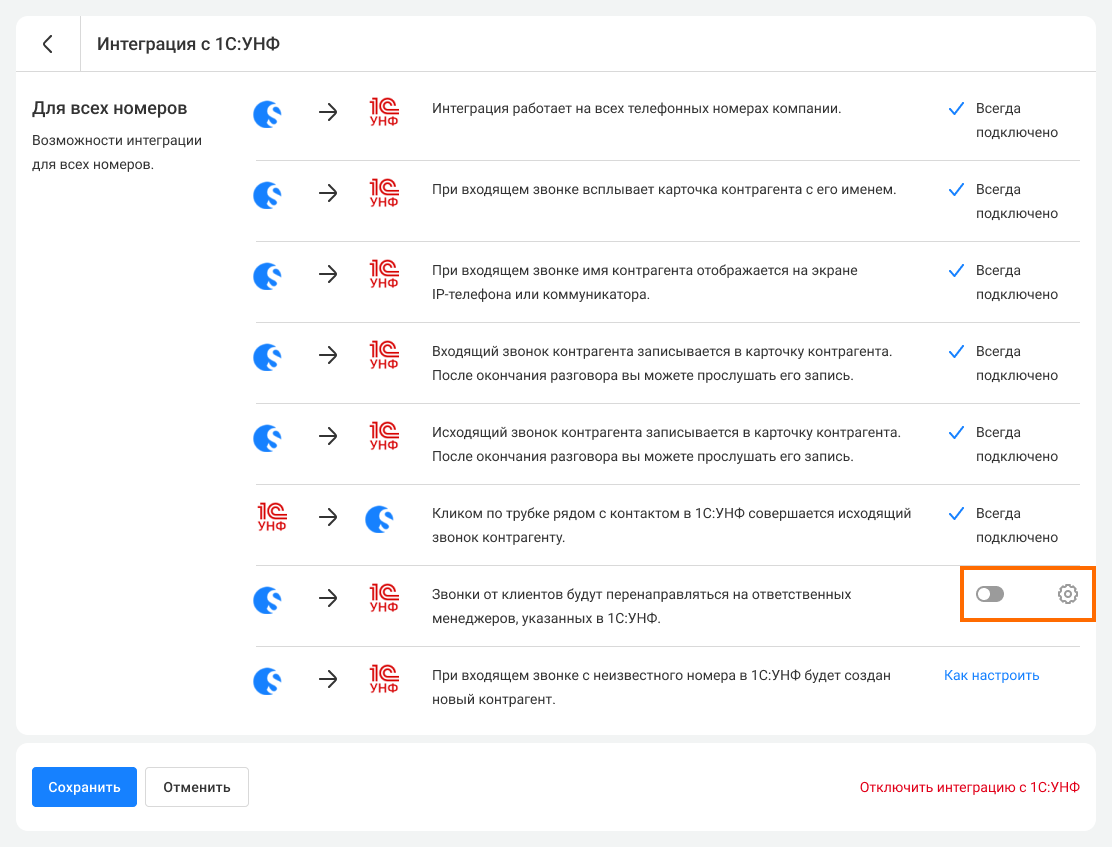This screenshot has width=1112, height=847.
Task: Click the 'Интеграция с 1С:УНФ' page title
Action: [189, 44]
